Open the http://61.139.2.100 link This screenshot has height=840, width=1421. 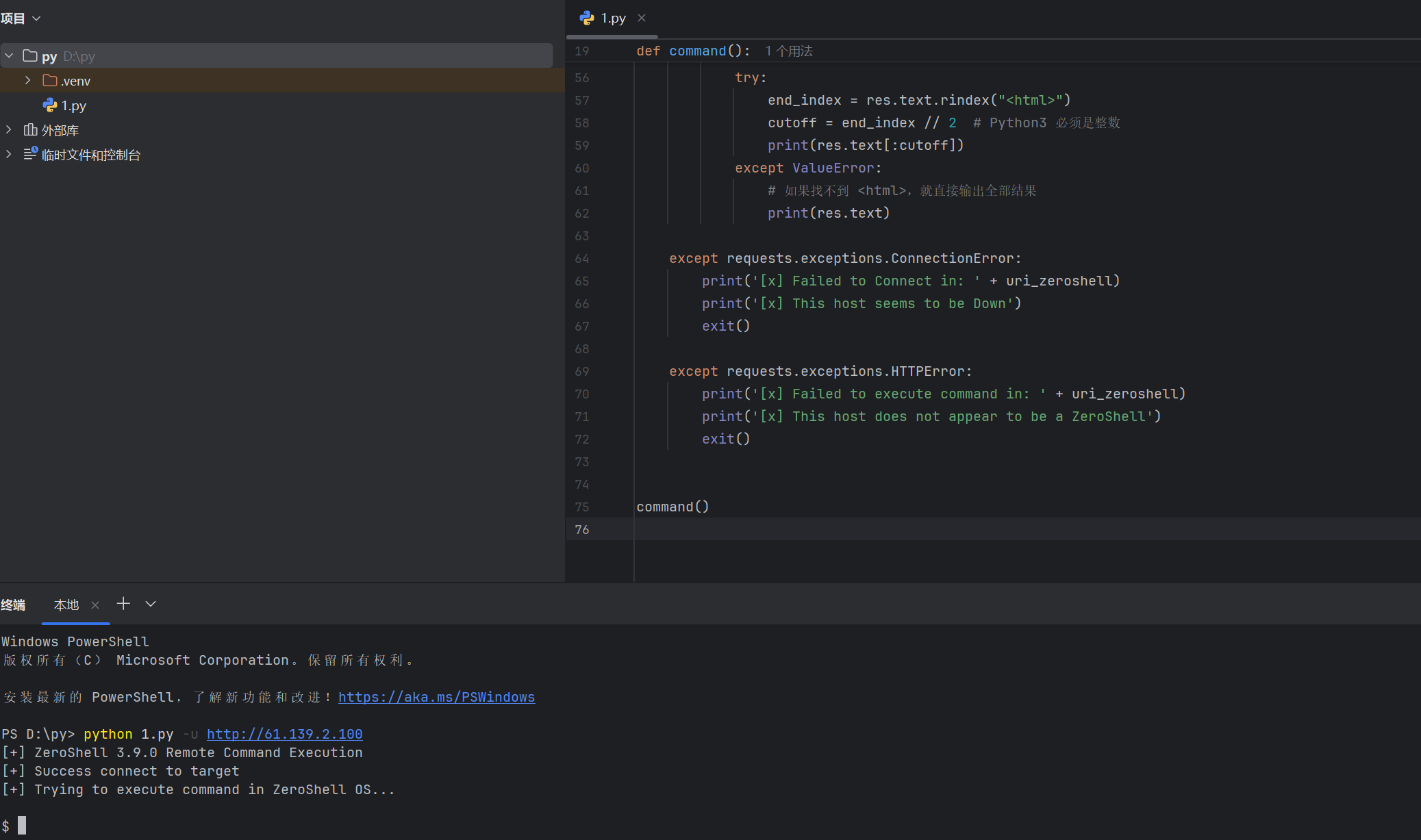[284, 734]
